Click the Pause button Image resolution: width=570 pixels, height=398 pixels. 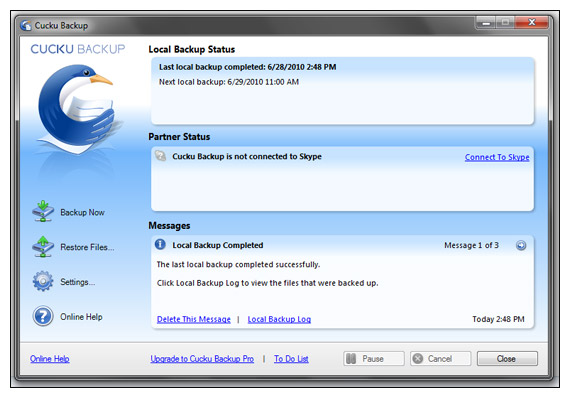pos(374,359)
